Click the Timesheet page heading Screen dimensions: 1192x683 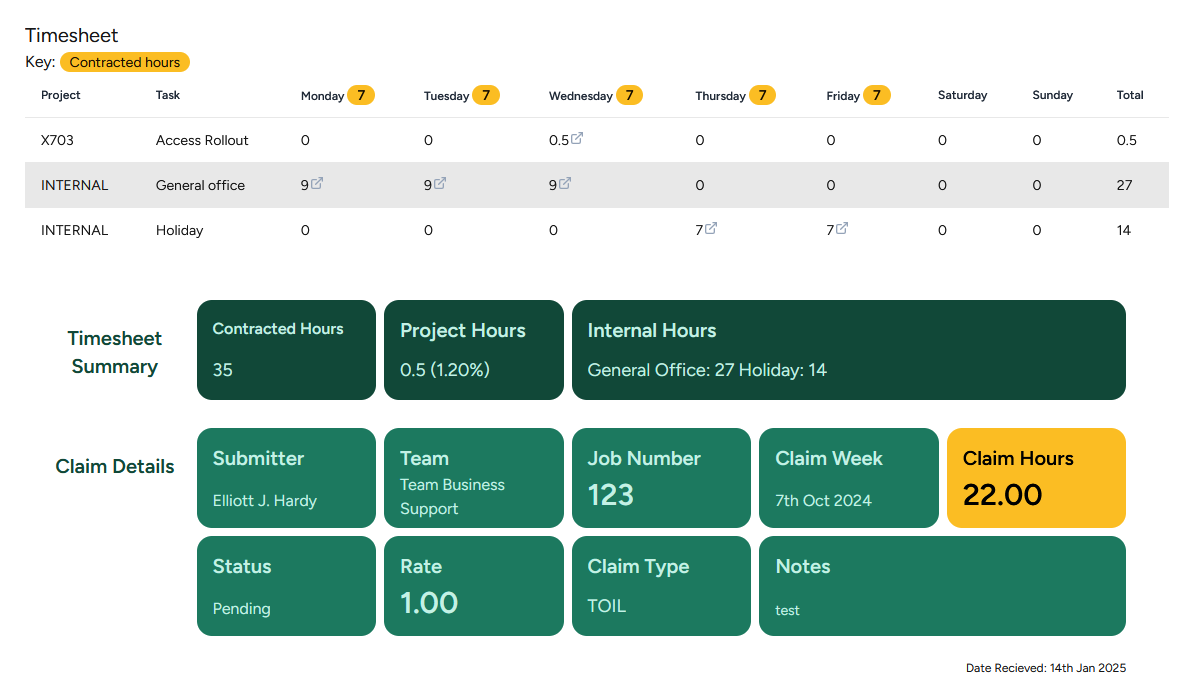71,35
